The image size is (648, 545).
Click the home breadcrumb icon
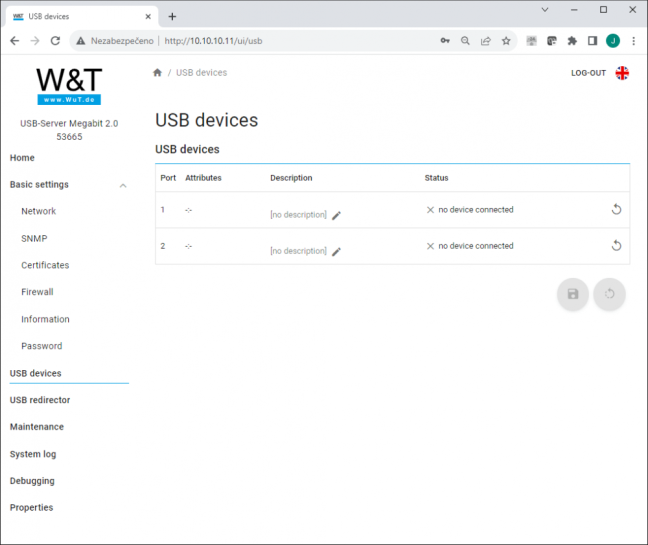[x=157, y=73]
